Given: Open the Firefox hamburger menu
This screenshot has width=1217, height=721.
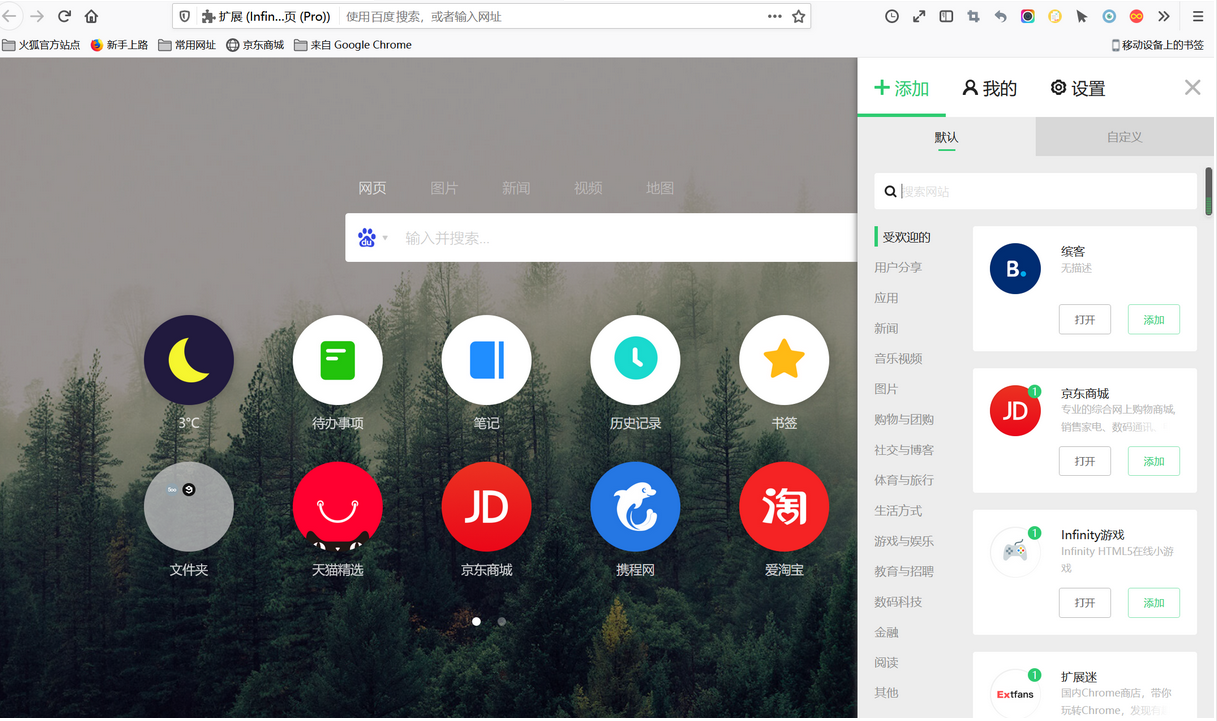Looking at the screenshot, I should click(x=1198, y=16).
